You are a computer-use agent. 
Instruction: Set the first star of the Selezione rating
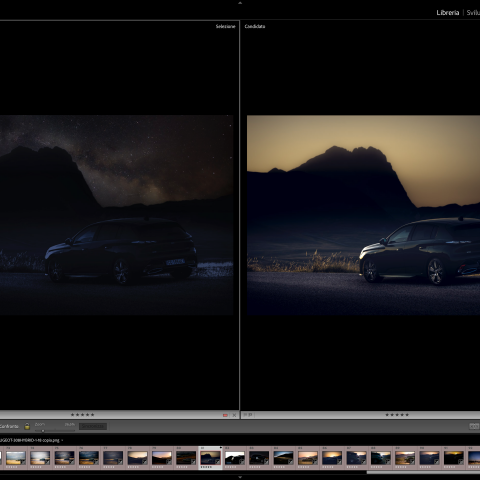pyautogui.click(x=72, y=415)
